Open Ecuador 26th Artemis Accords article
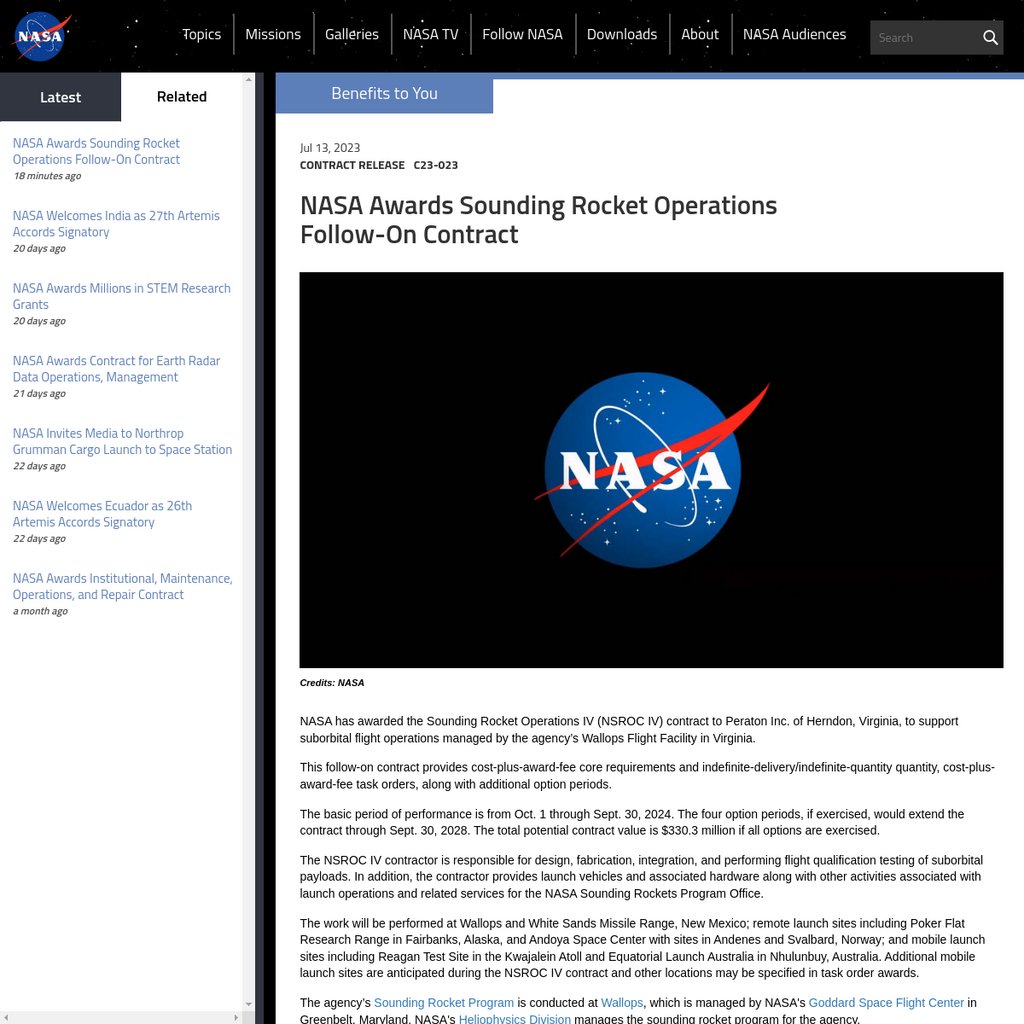1024x1024 pixels. pyautogui.click(x=102, y=513)
